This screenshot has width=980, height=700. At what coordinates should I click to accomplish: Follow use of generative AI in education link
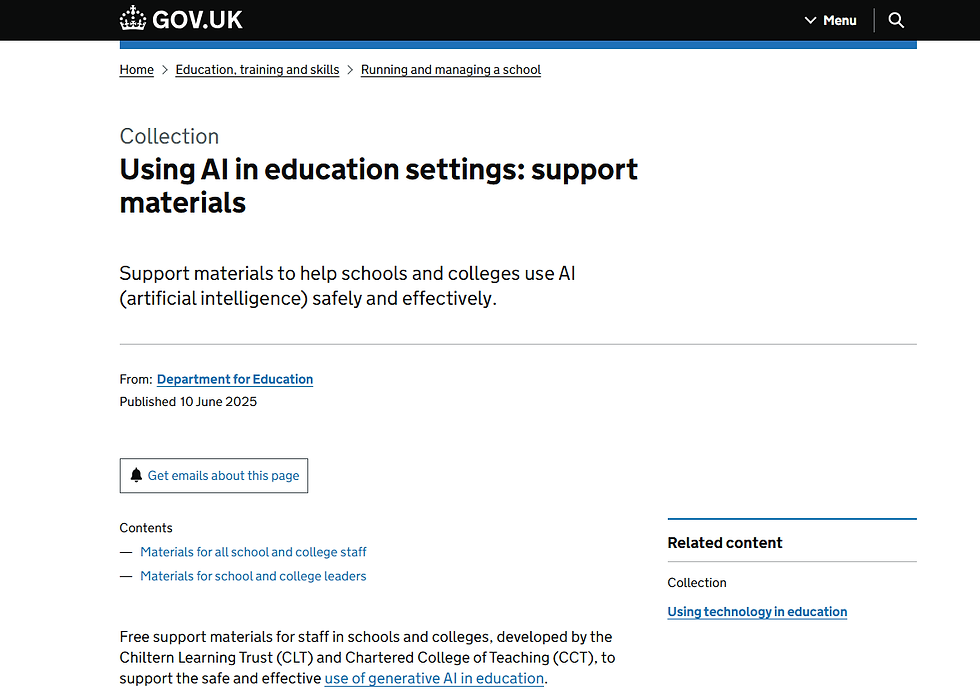434,678
